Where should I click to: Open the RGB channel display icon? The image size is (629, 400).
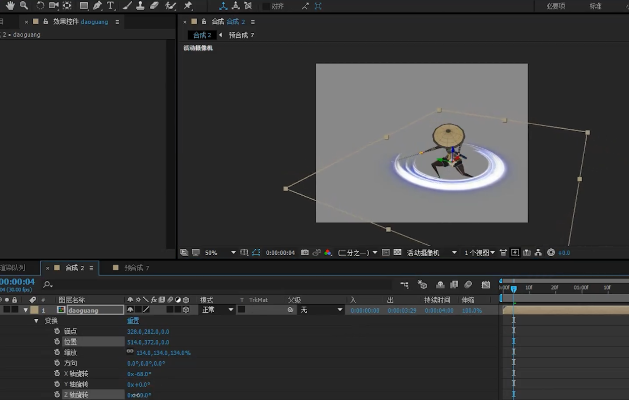(x=328, y=252)
